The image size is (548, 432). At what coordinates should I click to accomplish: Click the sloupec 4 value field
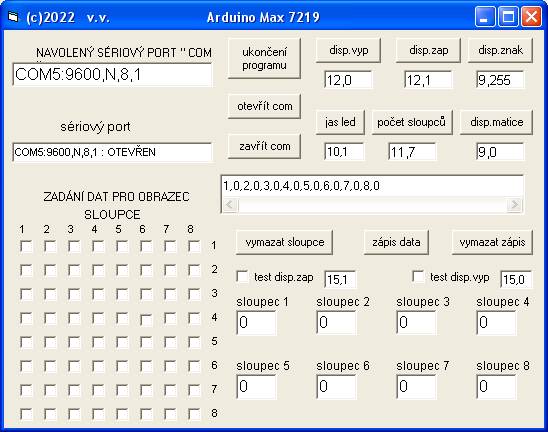point(496,323)
